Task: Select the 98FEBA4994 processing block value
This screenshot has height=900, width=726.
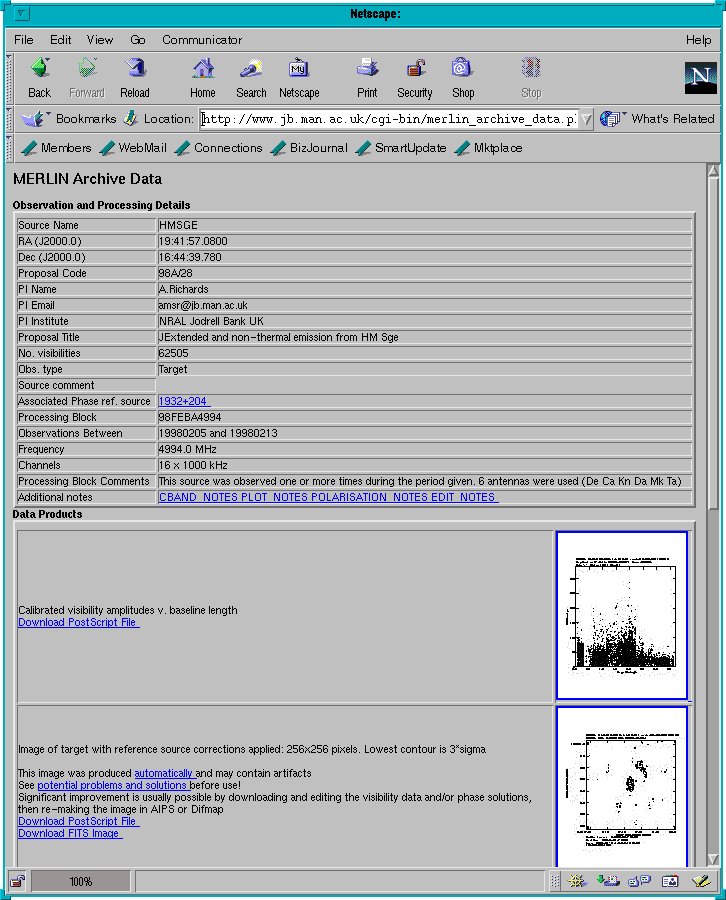Action: [x=190, y=417]
